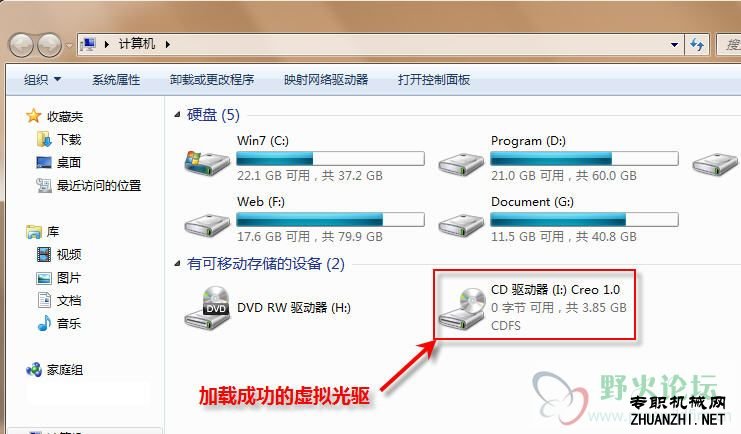Select the Program (D:) drive icon
Image resolution: width=741 pixels, height=434 pixels.
coord(461,164)
